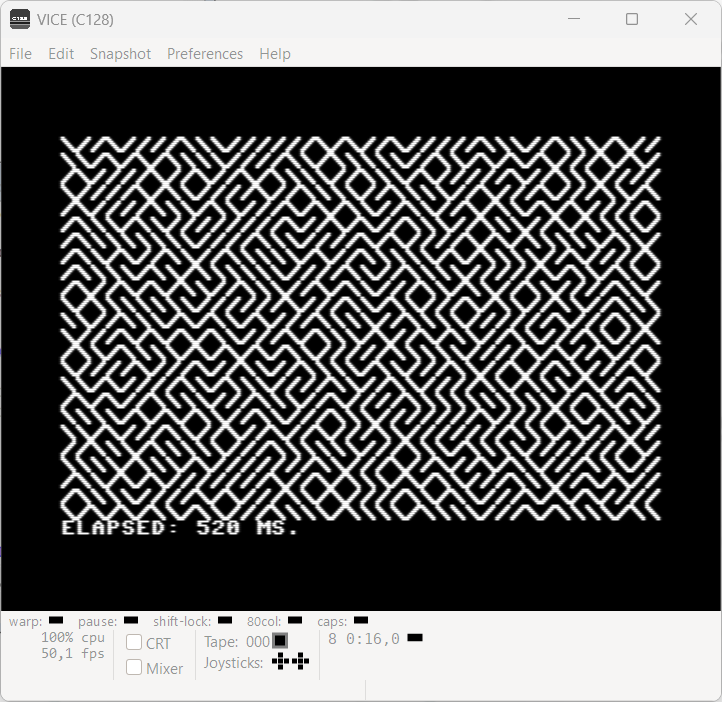Click the second joystick indicator icon
The width and height of the screenshot is (722, 702).
coord(300,662)
